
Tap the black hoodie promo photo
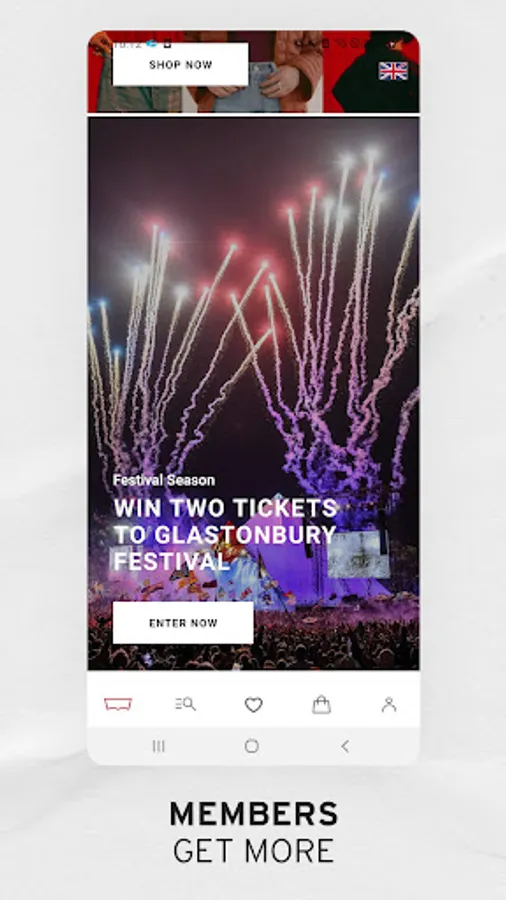click(x=371, y=72)
